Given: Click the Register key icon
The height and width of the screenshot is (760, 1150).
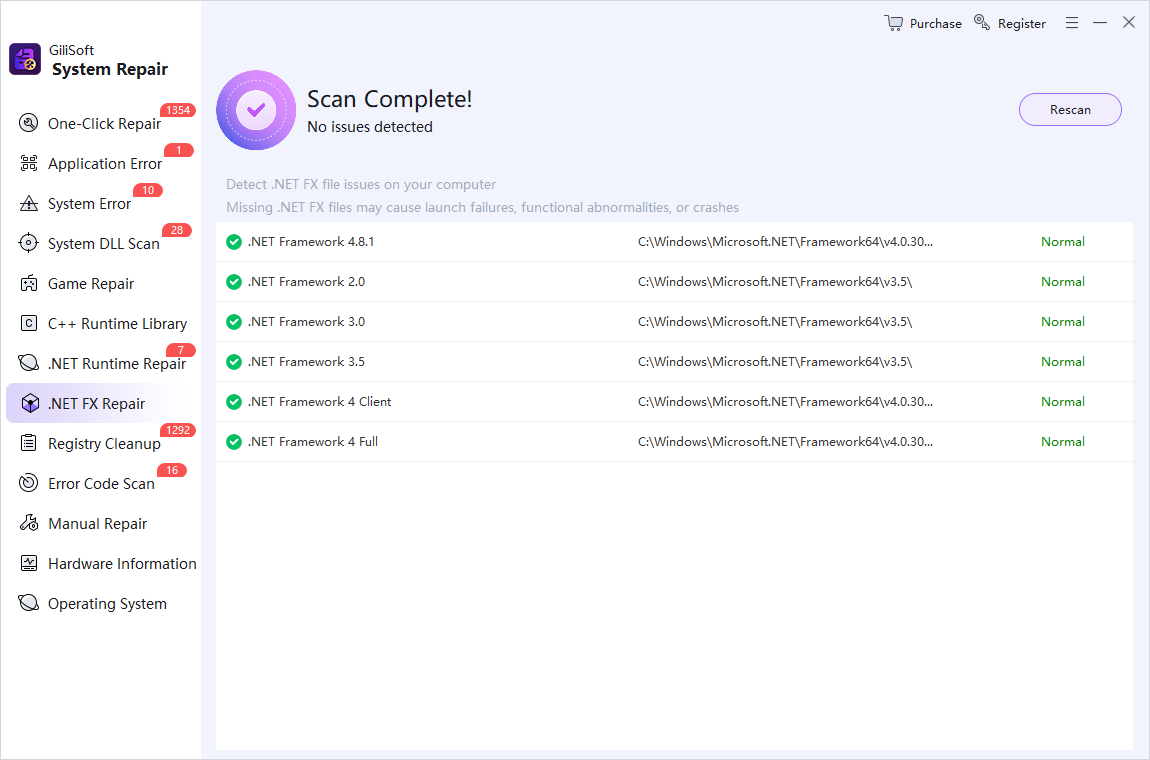Looking at the screenshot, I should click(x=981, y=23).
